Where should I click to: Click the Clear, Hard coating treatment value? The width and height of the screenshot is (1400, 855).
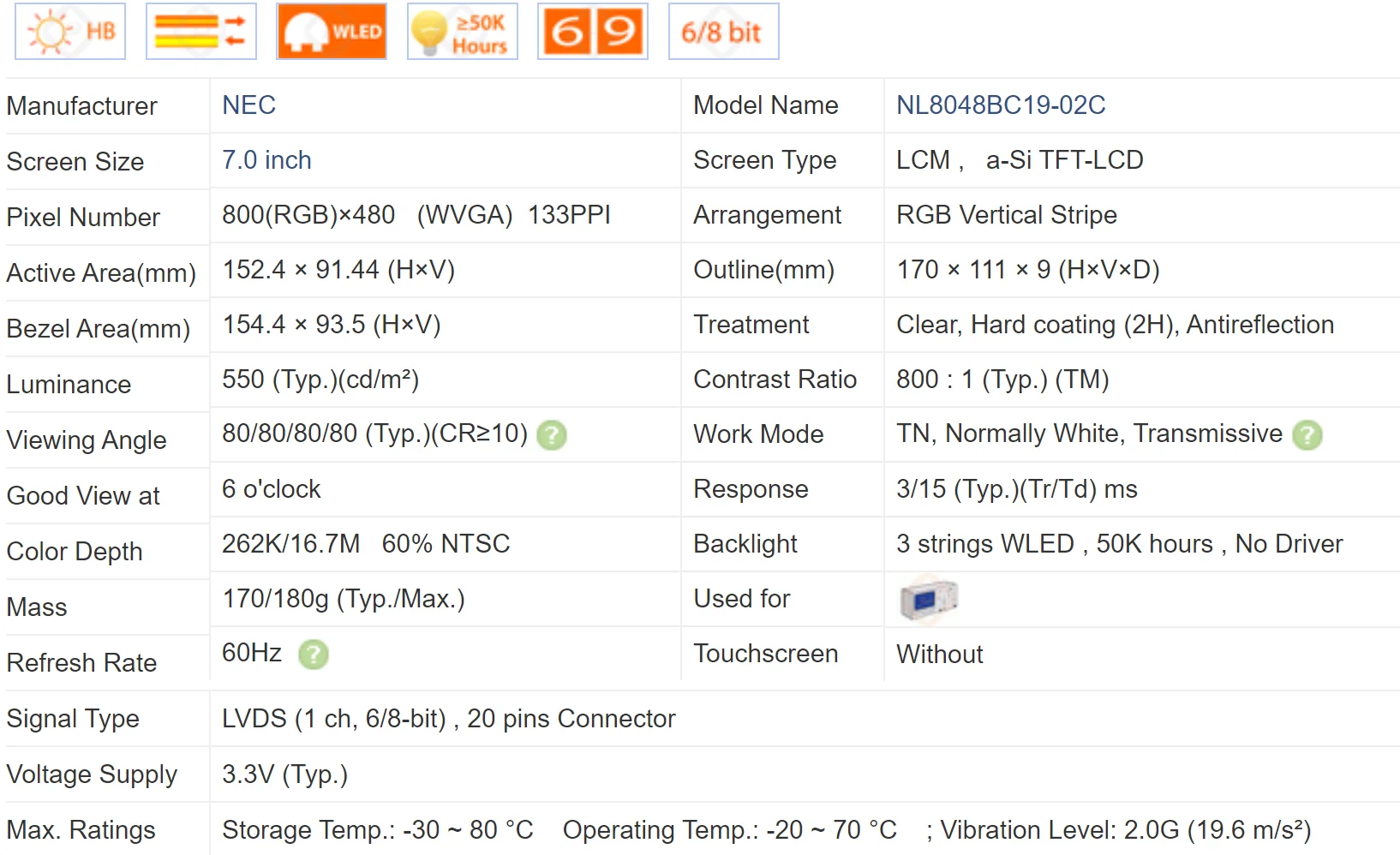point(1116,325)
